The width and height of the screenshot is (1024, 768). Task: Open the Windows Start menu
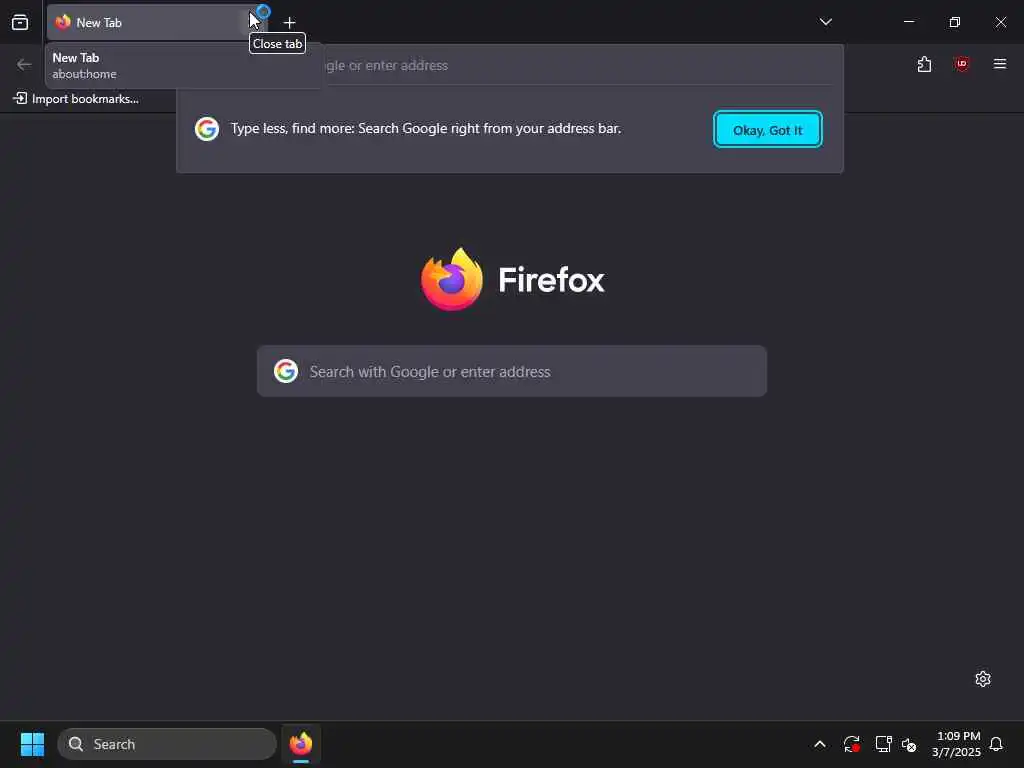click(32, 744)
